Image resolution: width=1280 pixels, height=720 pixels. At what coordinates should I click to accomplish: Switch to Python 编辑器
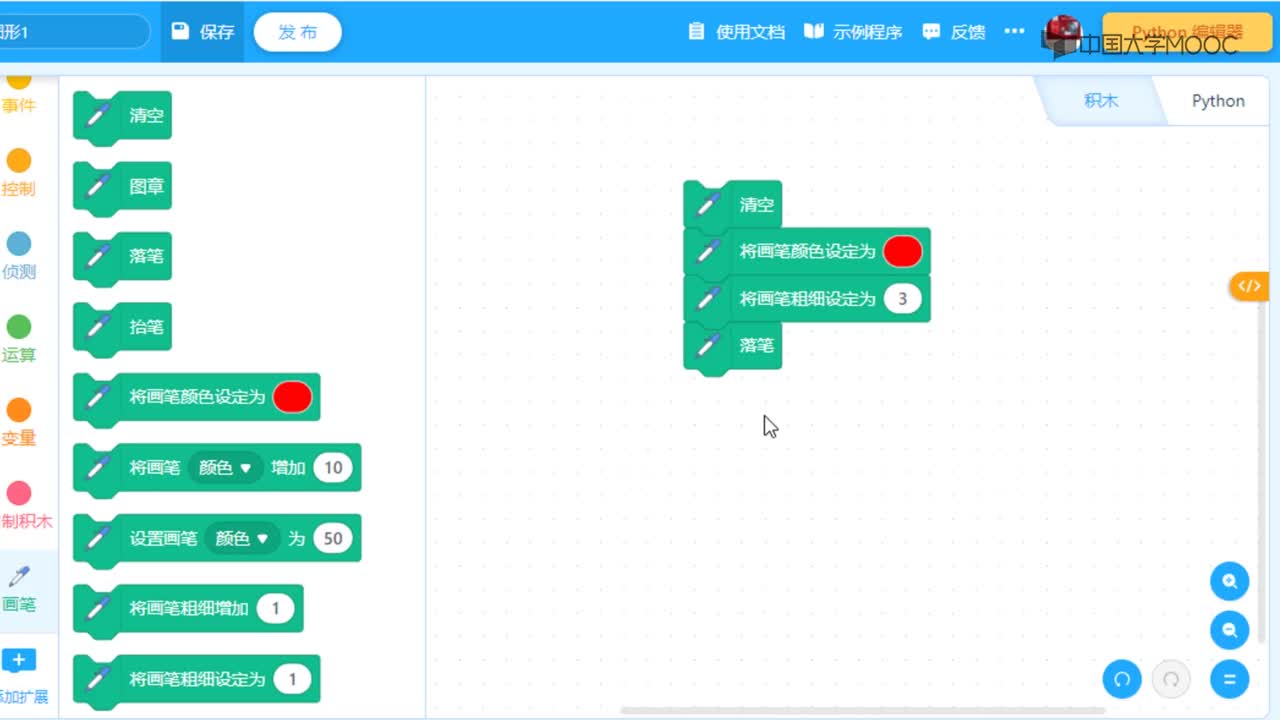click(1187, 32)
